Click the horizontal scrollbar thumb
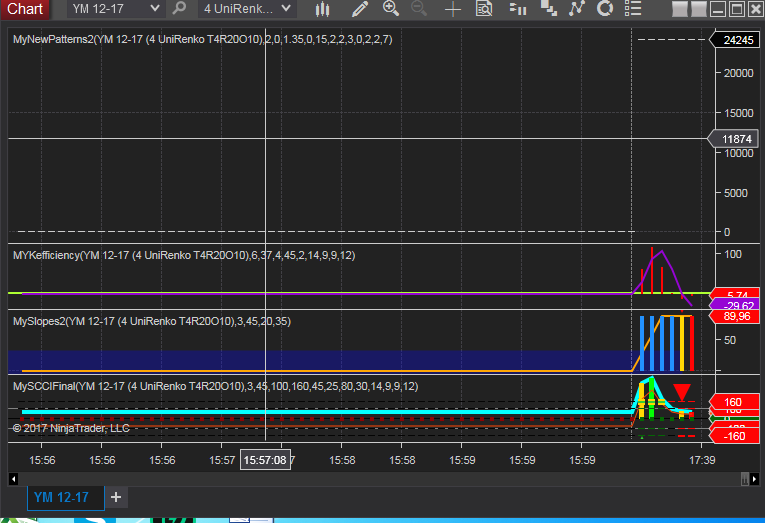Image resolution: width=765 pixels, height=523 pixels. point(745,479)
